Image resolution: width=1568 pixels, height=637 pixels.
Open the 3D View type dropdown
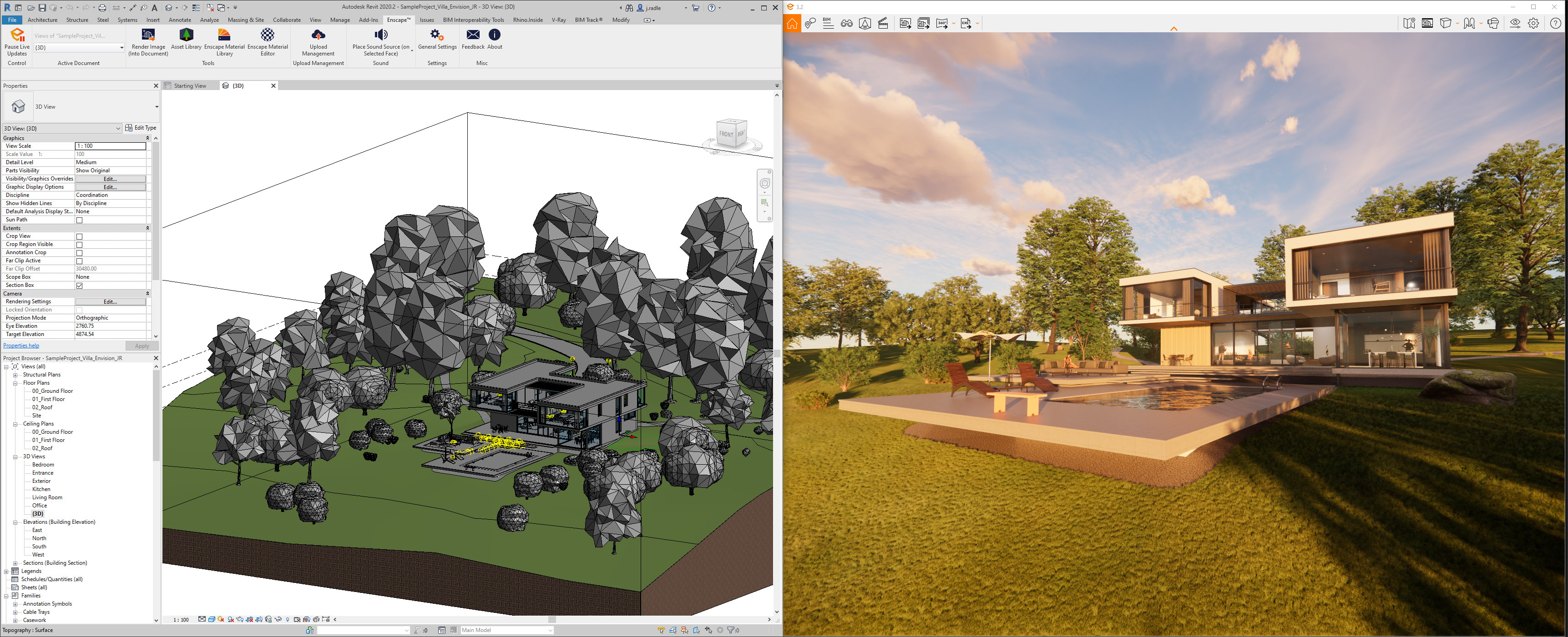pos(157,107)
